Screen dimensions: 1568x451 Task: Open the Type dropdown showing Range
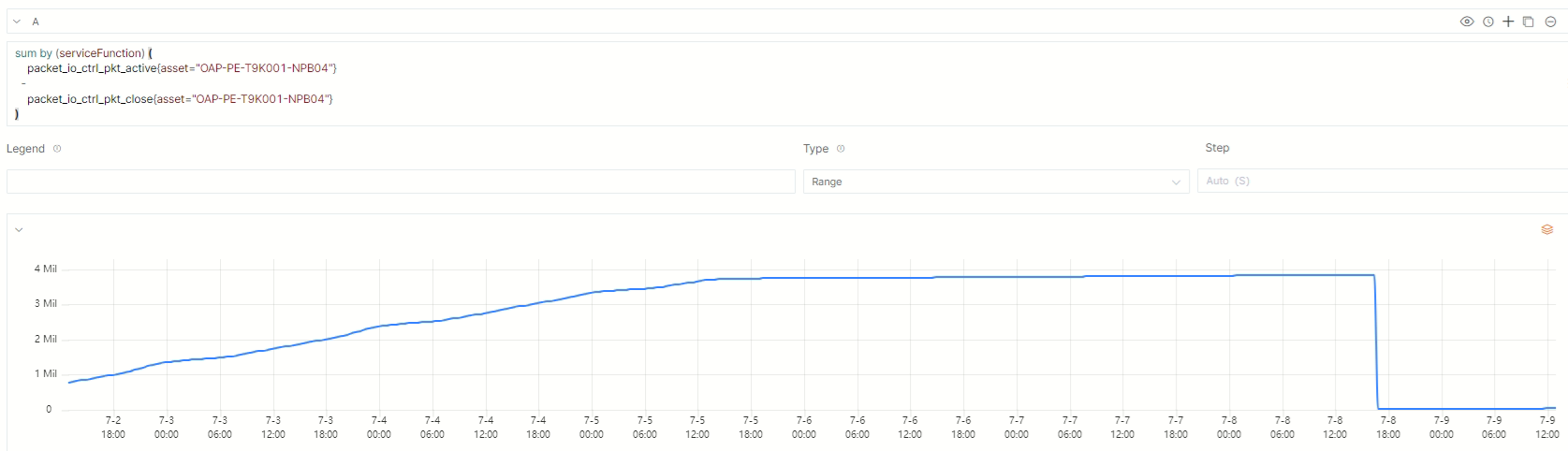pyautogui.click(x=996, y=182)
